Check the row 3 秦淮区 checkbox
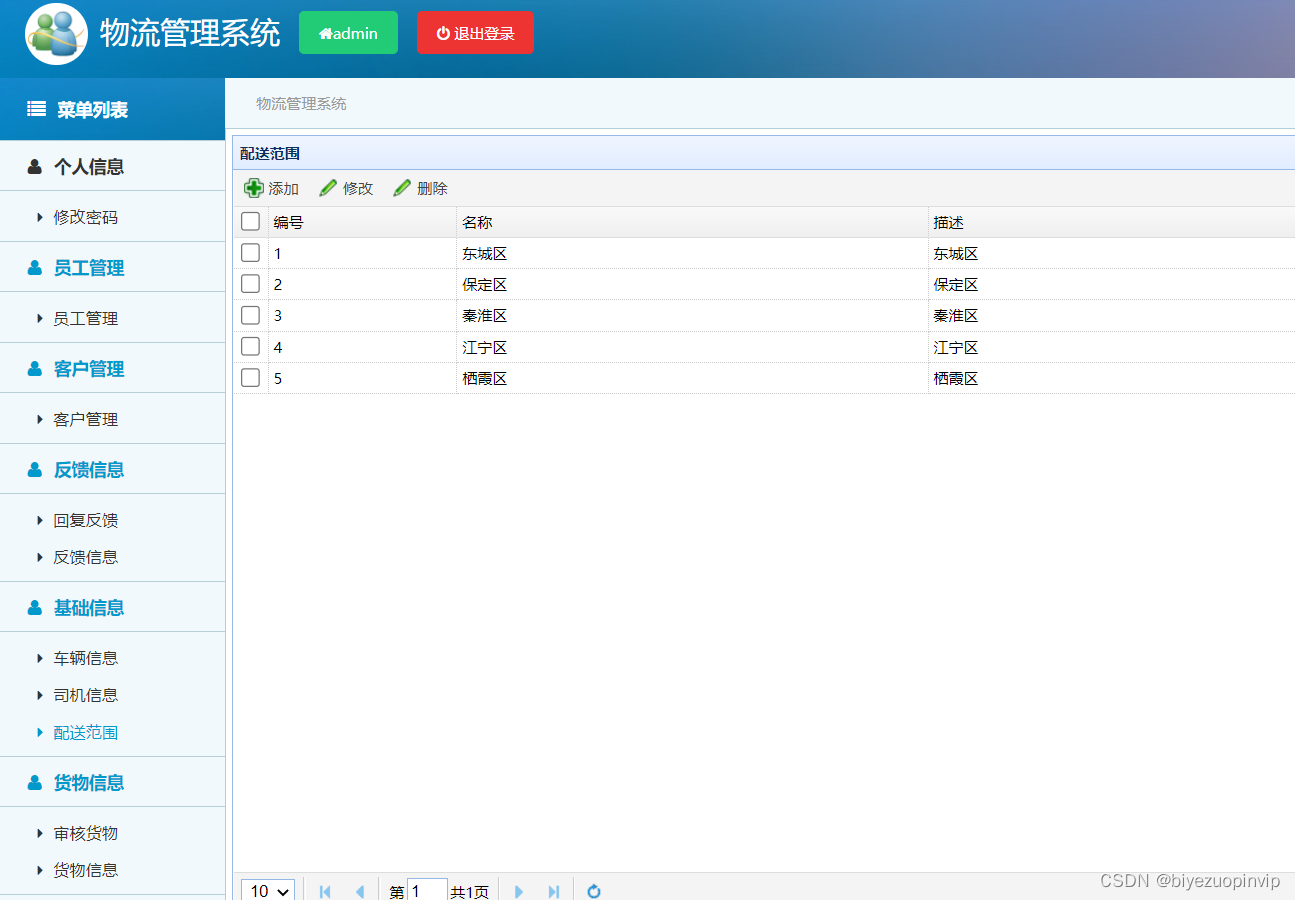This screenshot has width=1295, height=900. click(x=251, y=315)
